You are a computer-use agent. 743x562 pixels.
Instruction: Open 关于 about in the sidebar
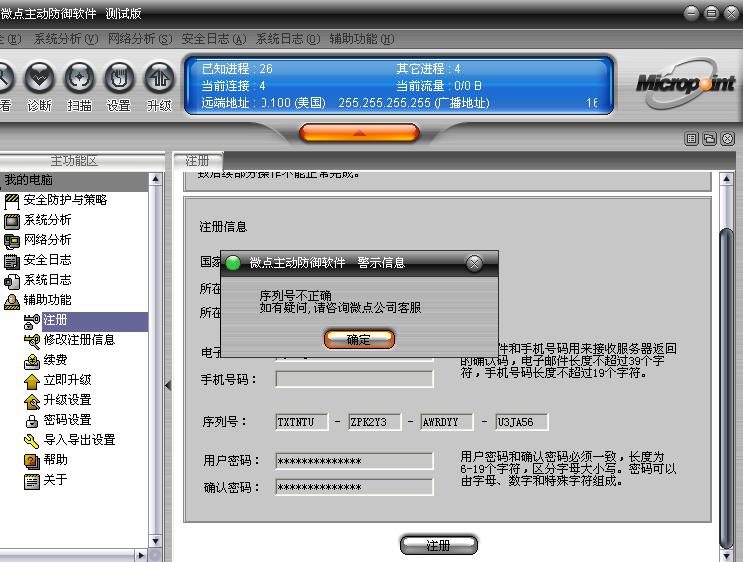coord(55,480)
